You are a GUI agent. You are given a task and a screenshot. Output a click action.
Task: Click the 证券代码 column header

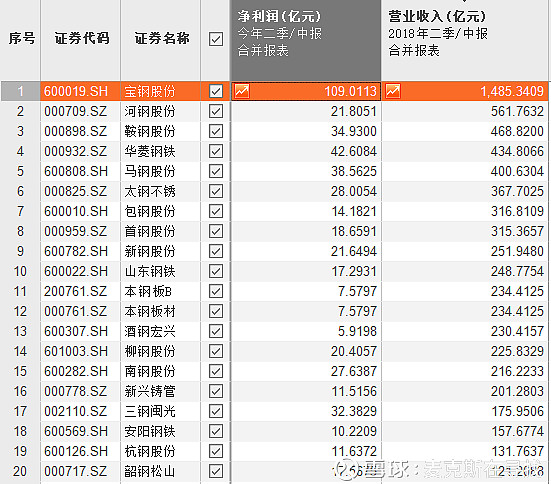pyautogui.click(x=81, y=40)
